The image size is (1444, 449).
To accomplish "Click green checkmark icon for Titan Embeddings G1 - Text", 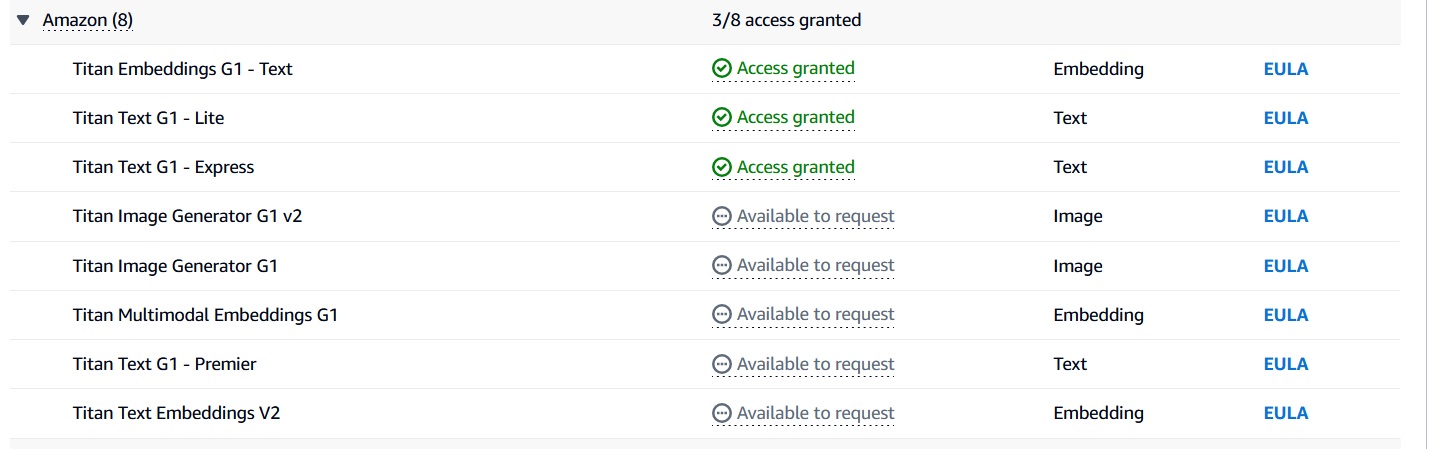I will pyautogui.click(x=722, y=68).
